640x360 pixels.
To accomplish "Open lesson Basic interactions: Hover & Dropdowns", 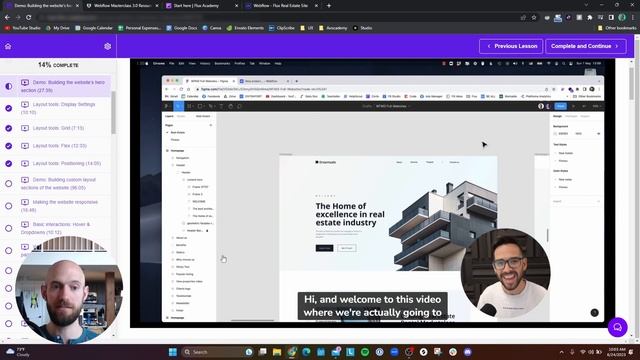I will tap(56, 228).
